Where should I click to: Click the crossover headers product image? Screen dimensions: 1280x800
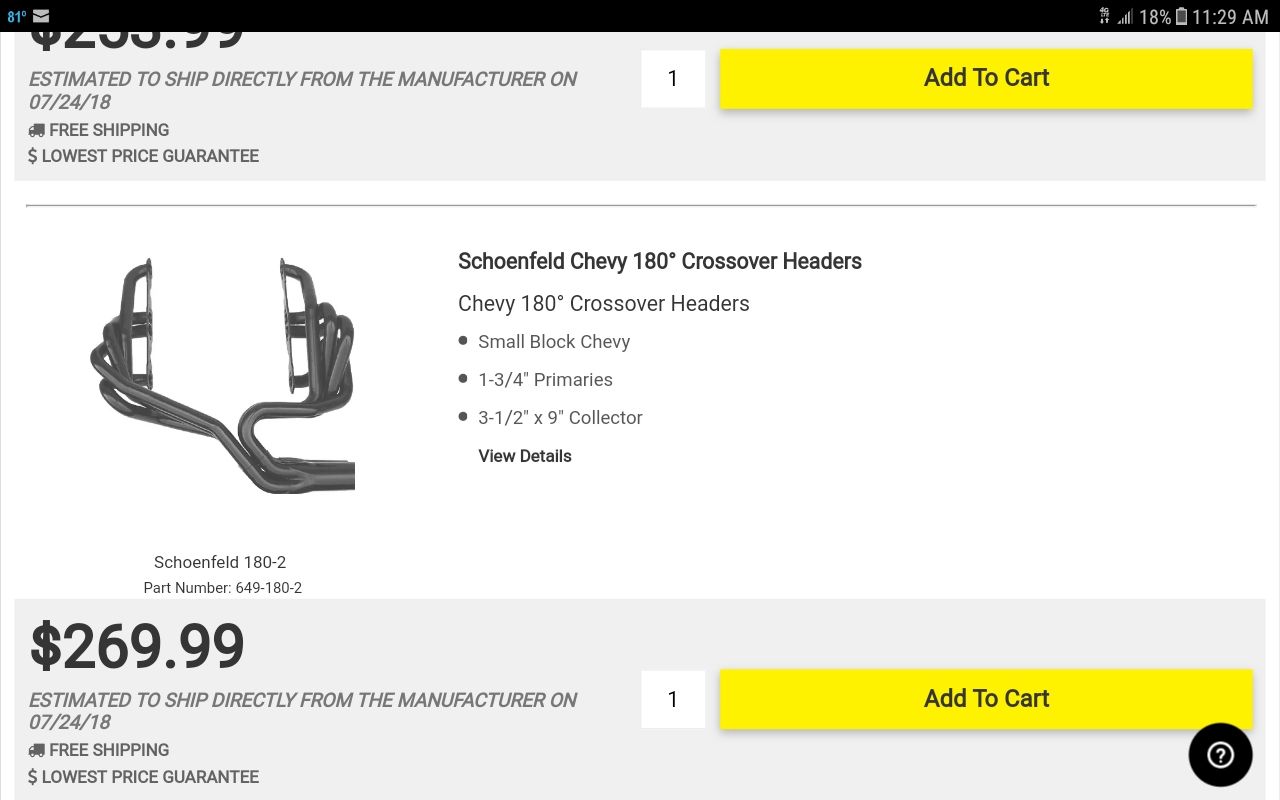[222, 375]
